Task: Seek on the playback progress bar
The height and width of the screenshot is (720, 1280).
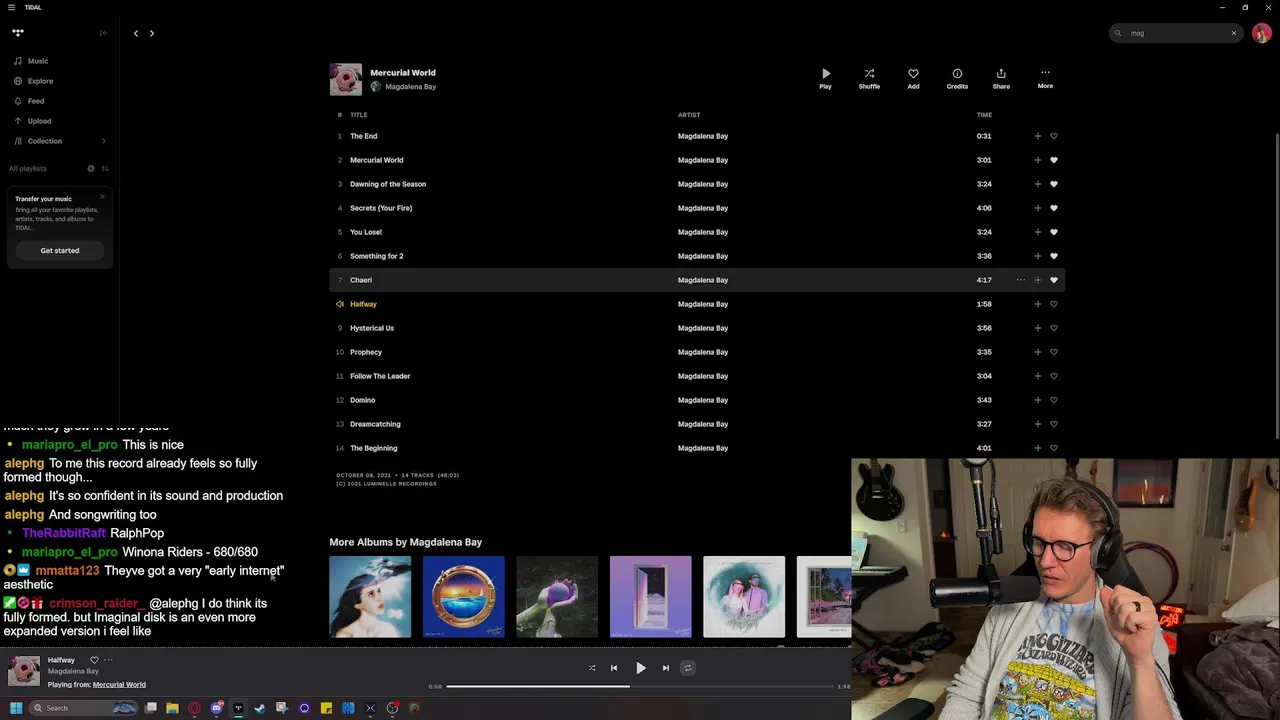Action: [x=640, y=686]
